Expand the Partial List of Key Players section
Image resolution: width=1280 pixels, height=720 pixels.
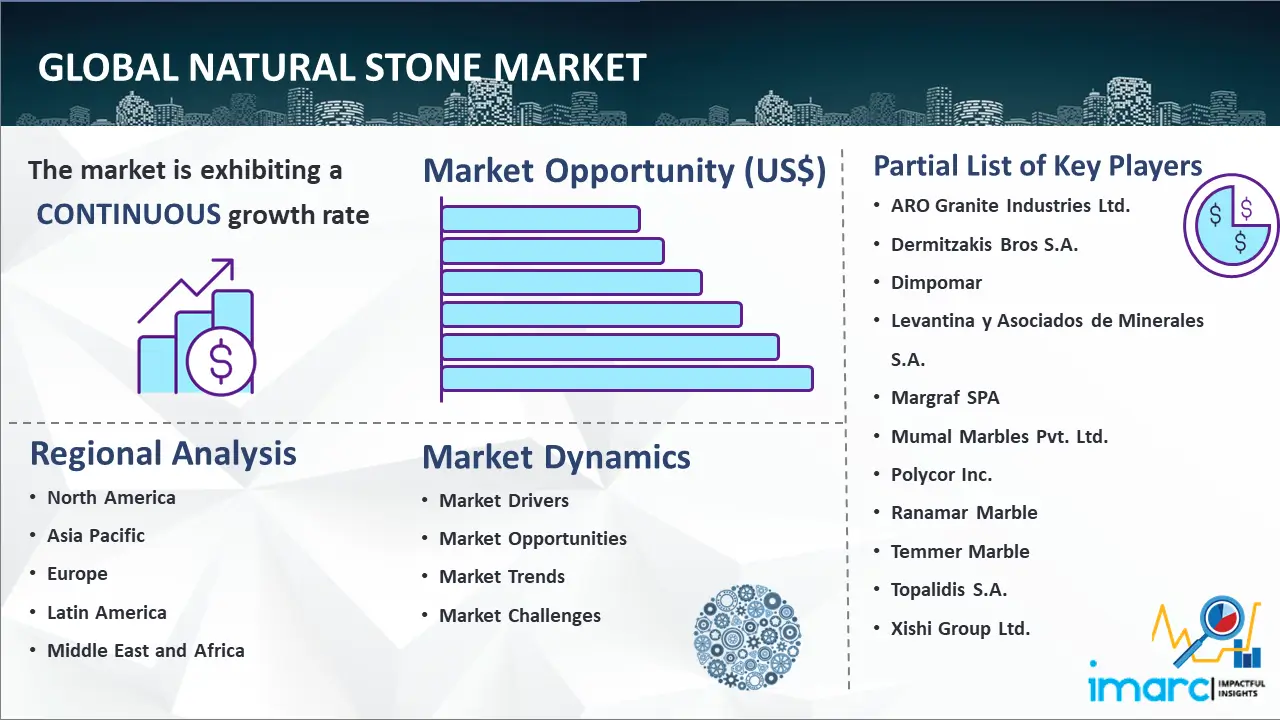click(1037, 166)
